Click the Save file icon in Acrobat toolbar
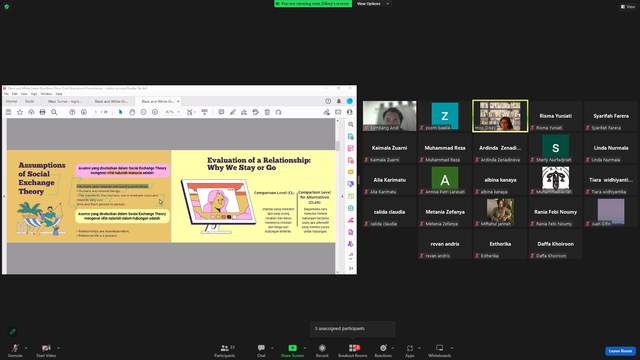Screen dimensions: 640x360 tap(8, 112)
